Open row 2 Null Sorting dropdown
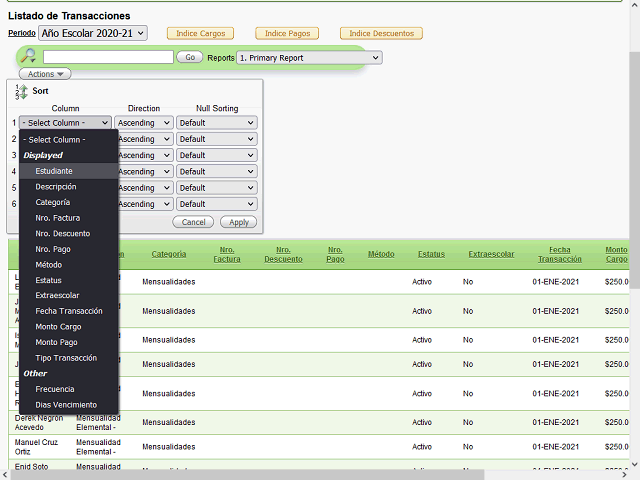 click(x=217, y=139)
